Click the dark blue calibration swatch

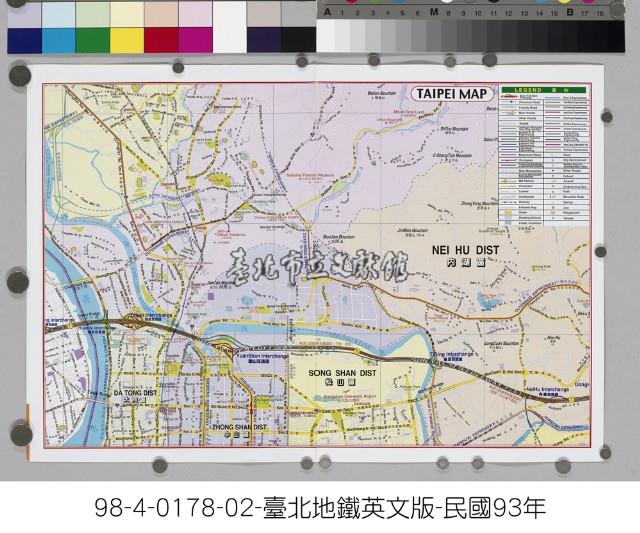tap(24, 40)
